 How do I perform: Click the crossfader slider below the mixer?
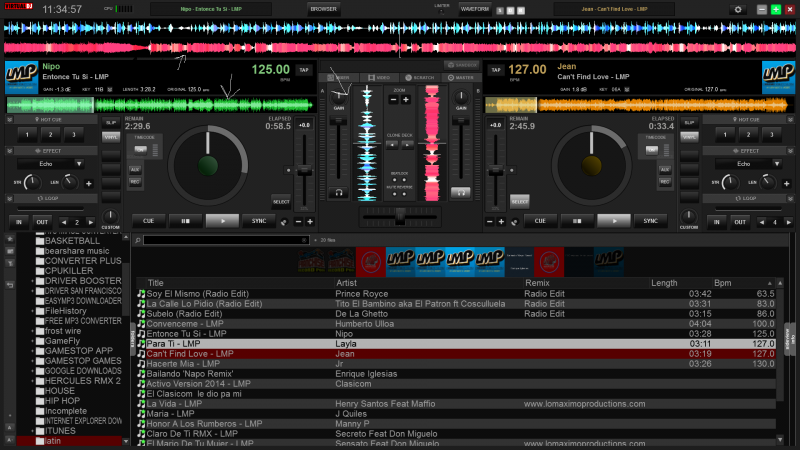pyautogui.click(x=399, y=214)
